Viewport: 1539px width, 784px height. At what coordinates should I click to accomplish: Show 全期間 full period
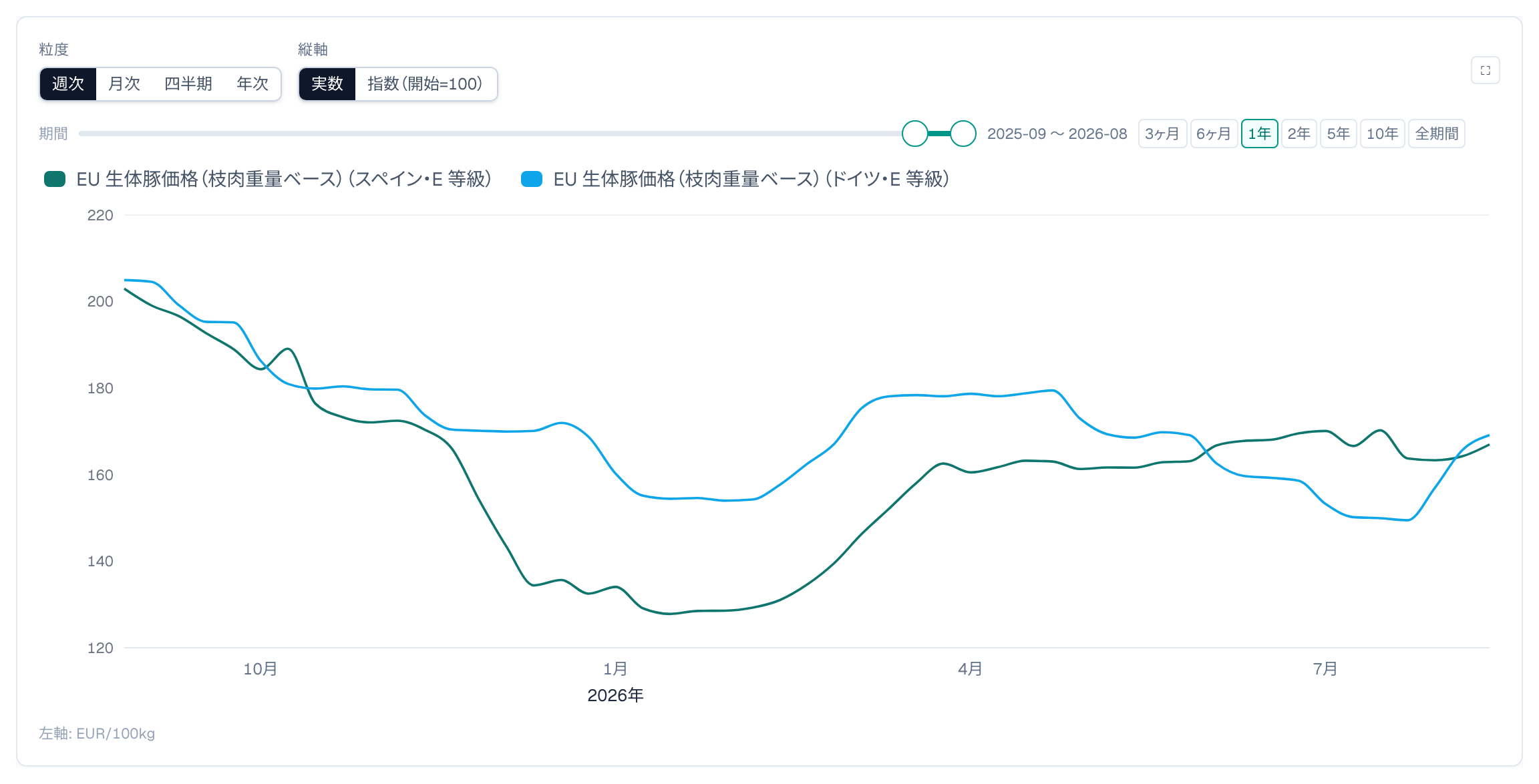coord(1436,134)
